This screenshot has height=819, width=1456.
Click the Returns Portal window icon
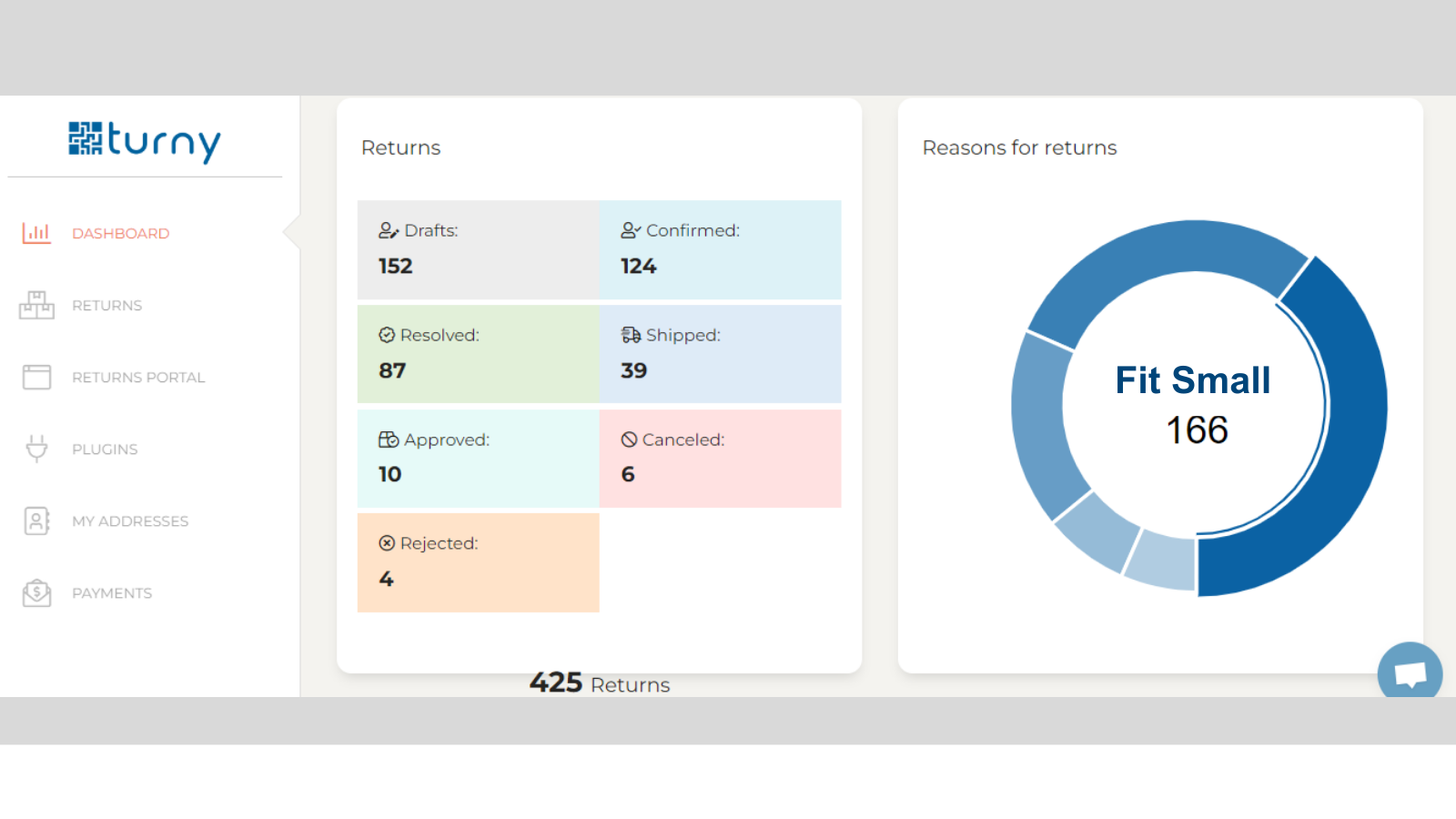click(x=36, y=377)
